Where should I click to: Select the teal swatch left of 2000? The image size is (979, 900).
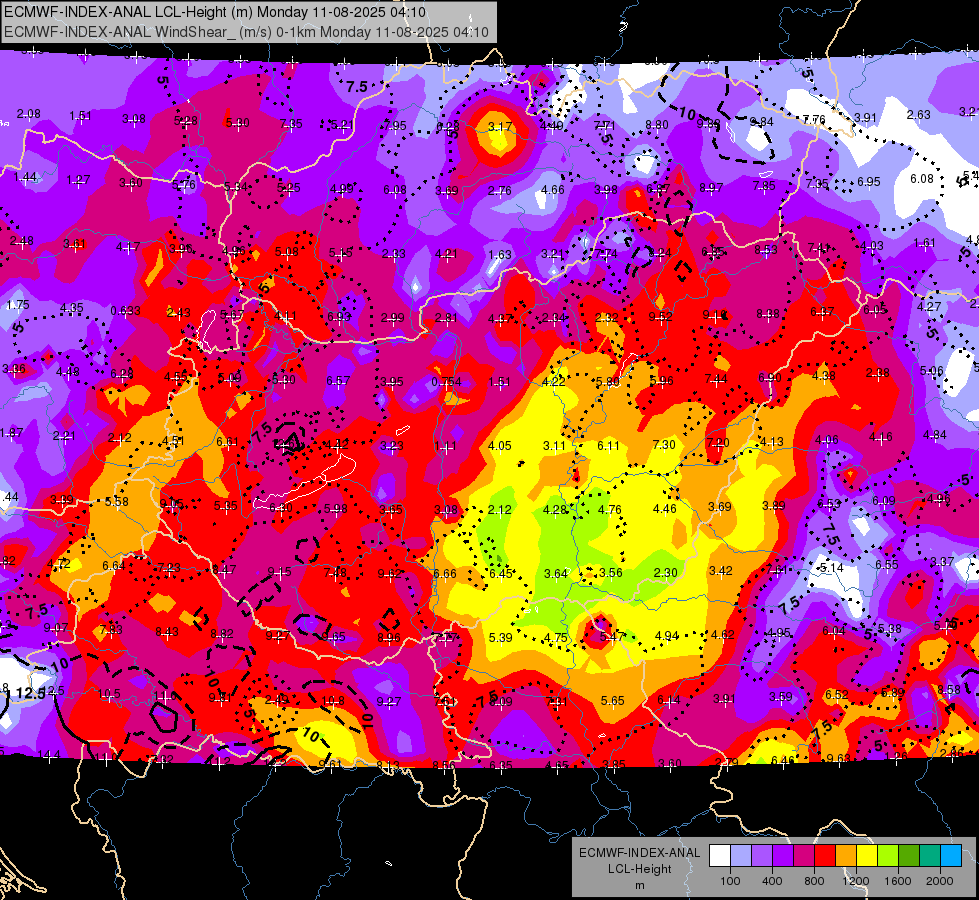click(x=930, y=856)
